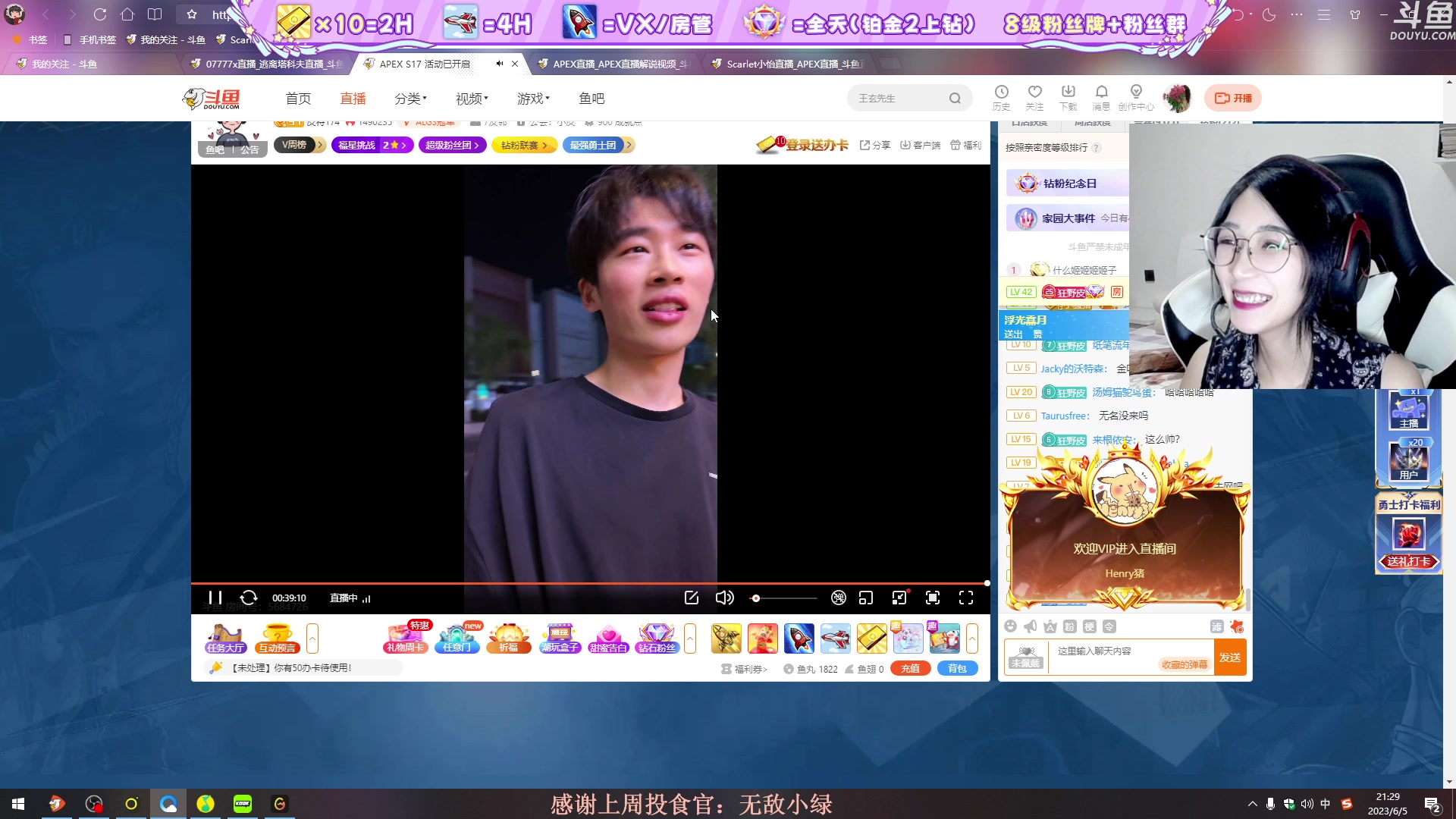Open 收藏的弹幕 saved danmaku
Image resolution: width=1456 pixels, height=819 pixels.
click(x=1185, y=664)
